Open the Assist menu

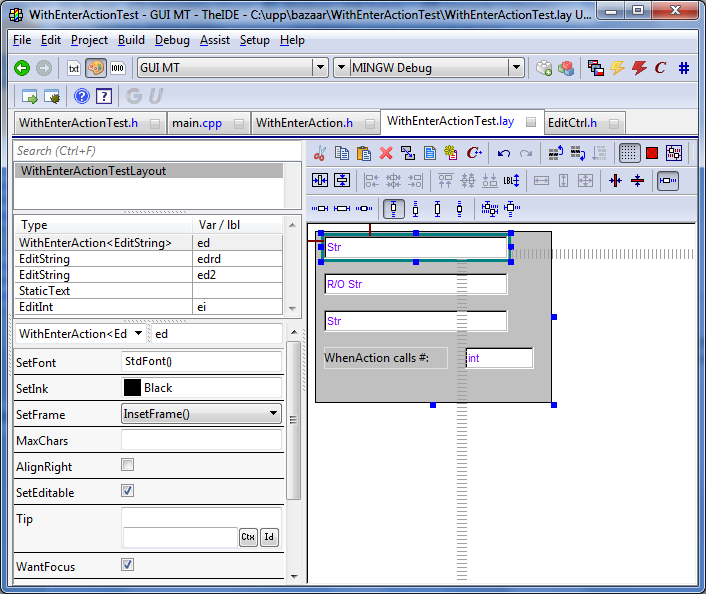pyautogui.click(x=214, y=40)
